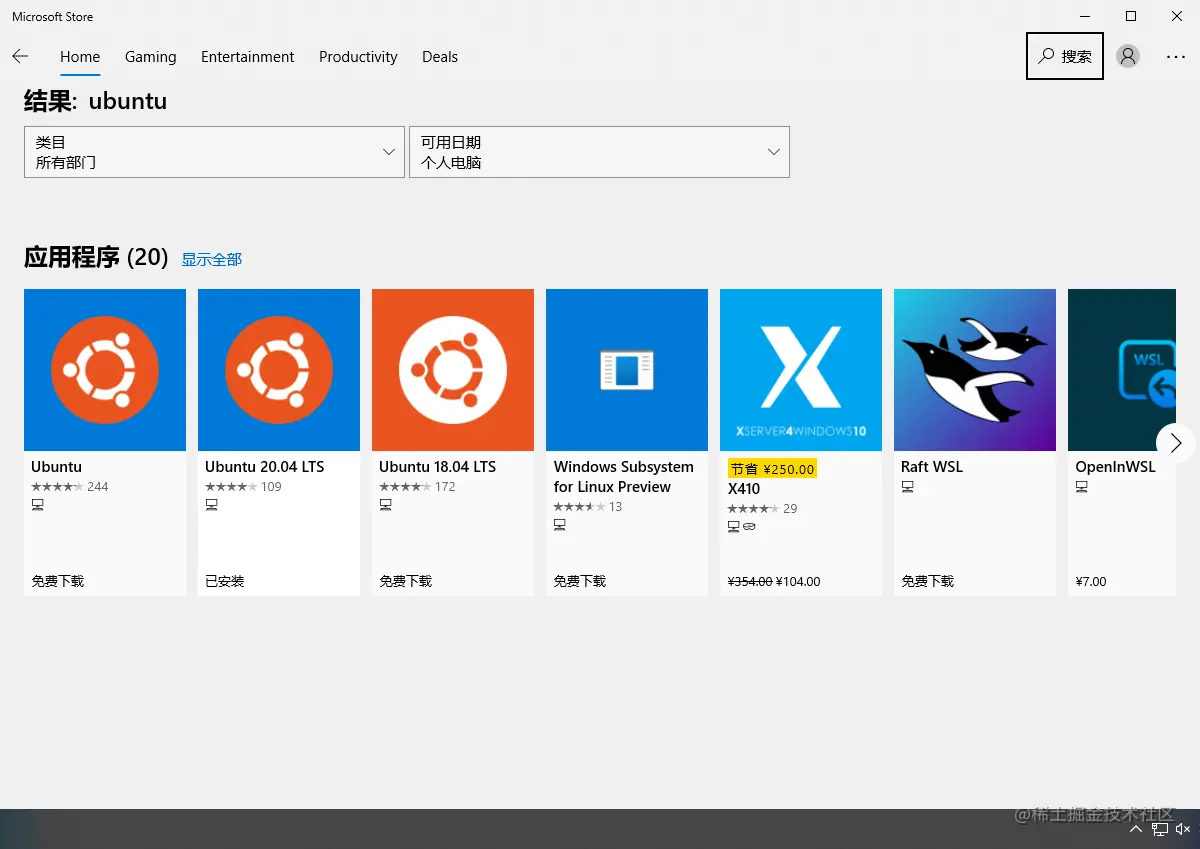Open the Ubuntu 20.04 LTS app icon

(x=279, y=370)
